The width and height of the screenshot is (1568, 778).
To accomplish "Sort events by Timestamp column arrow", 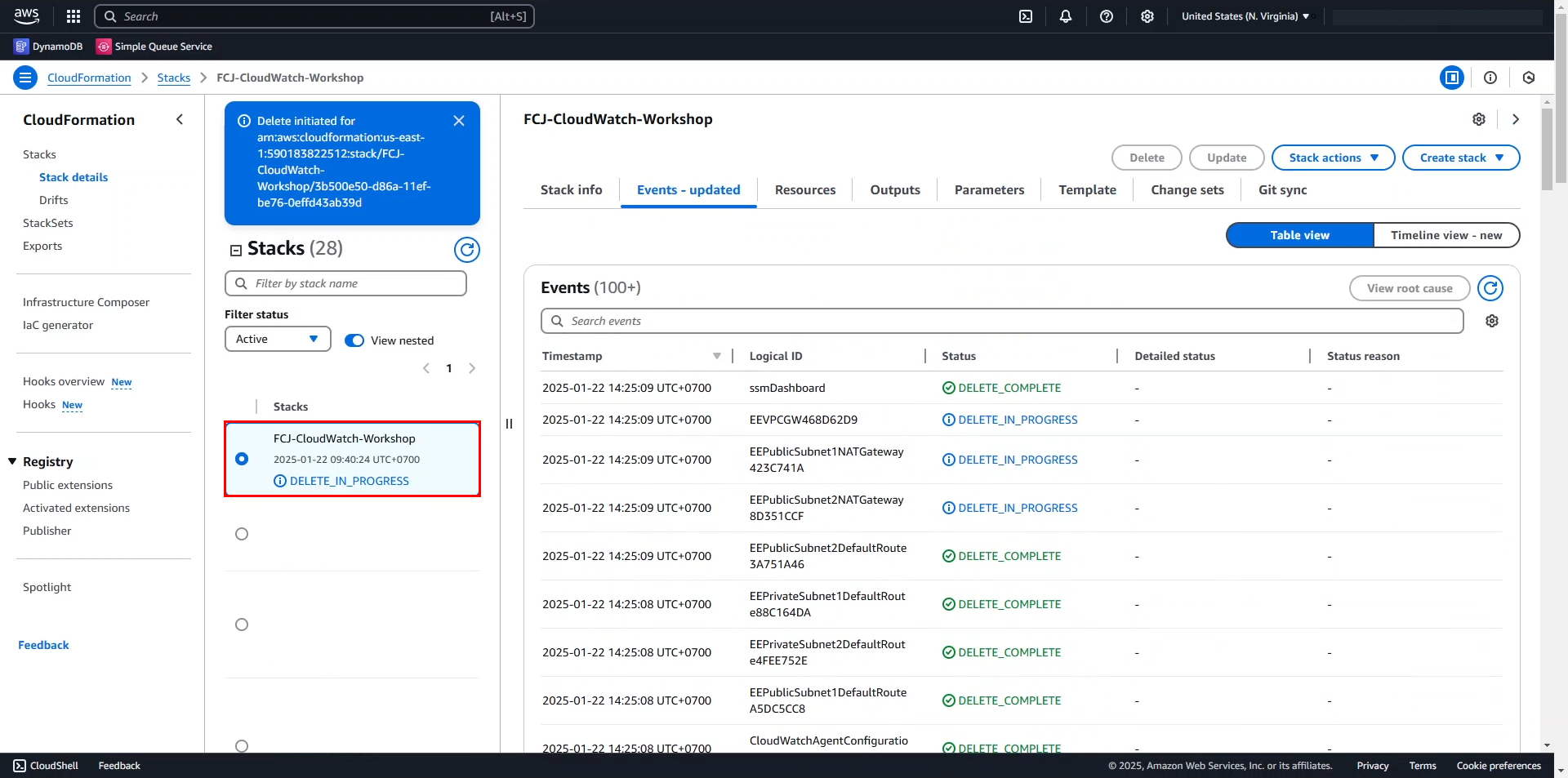I will 716,356.
